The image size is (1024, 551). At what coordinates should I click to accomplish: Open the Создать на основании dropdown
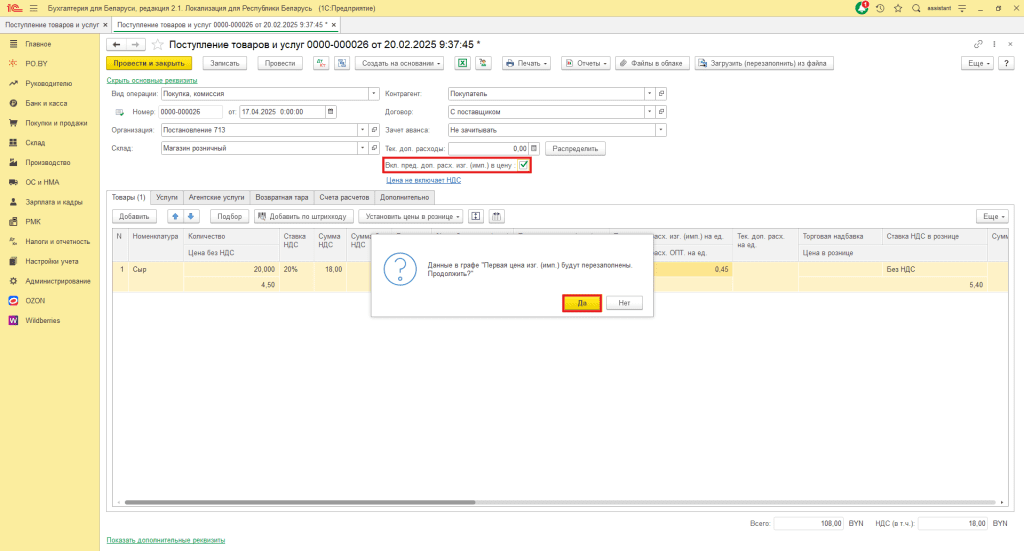(x=400, y=63)
